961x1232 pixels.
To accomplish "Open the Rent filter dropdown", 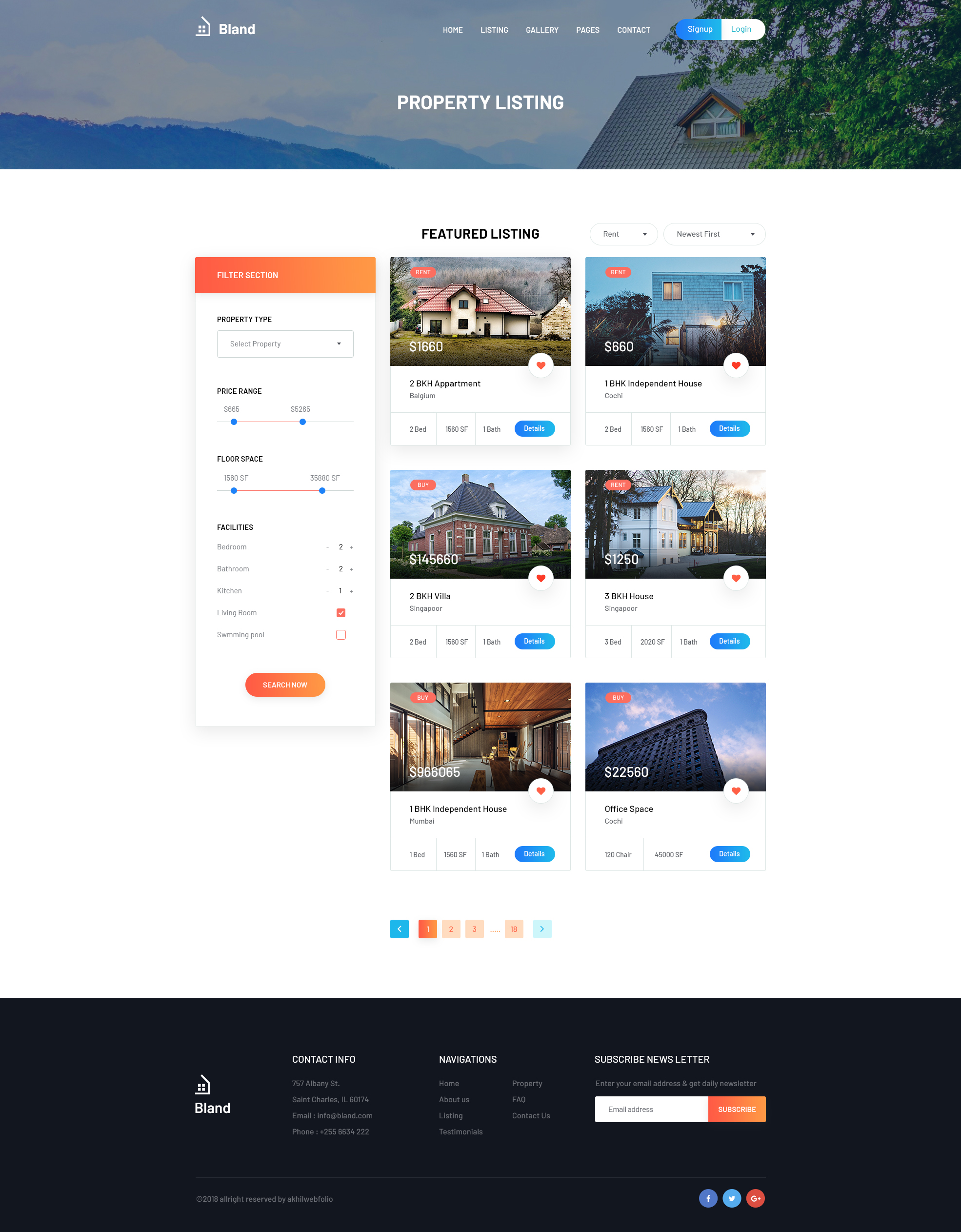I will [x=623, y=234].
